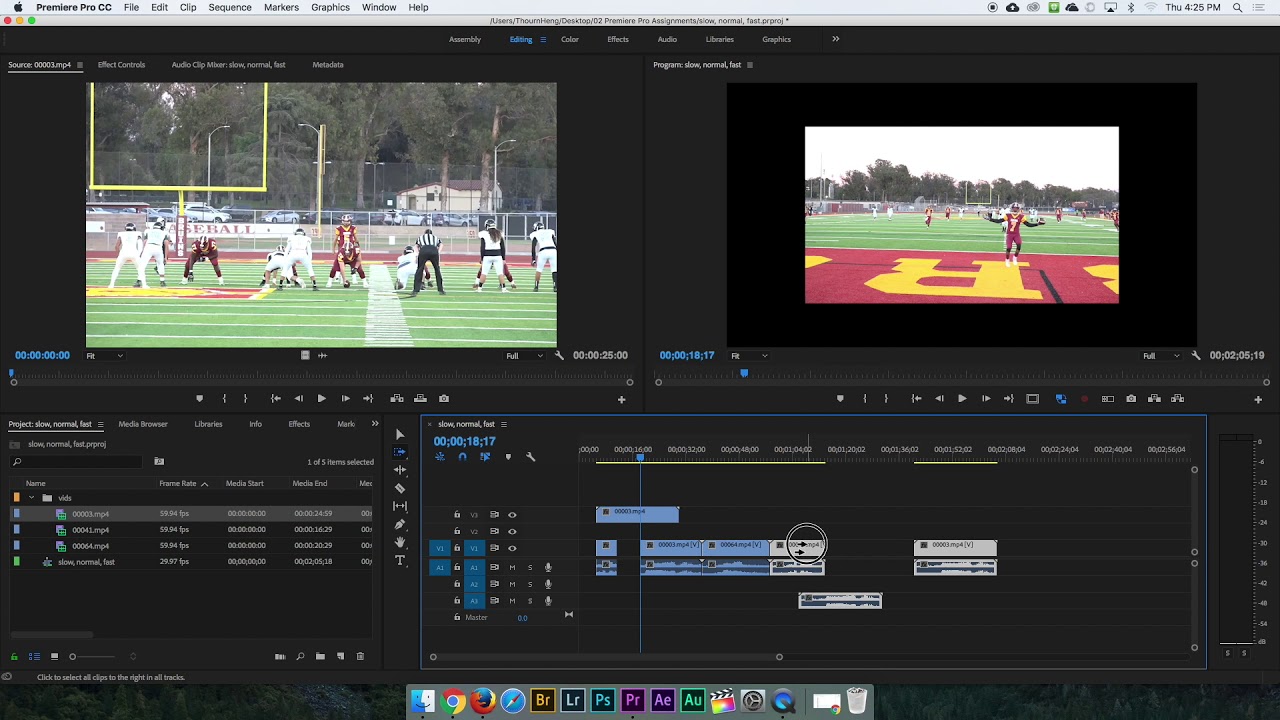1280x720 pixels.
Task: Toggle lock on video track V2
Action: [457, 531]
